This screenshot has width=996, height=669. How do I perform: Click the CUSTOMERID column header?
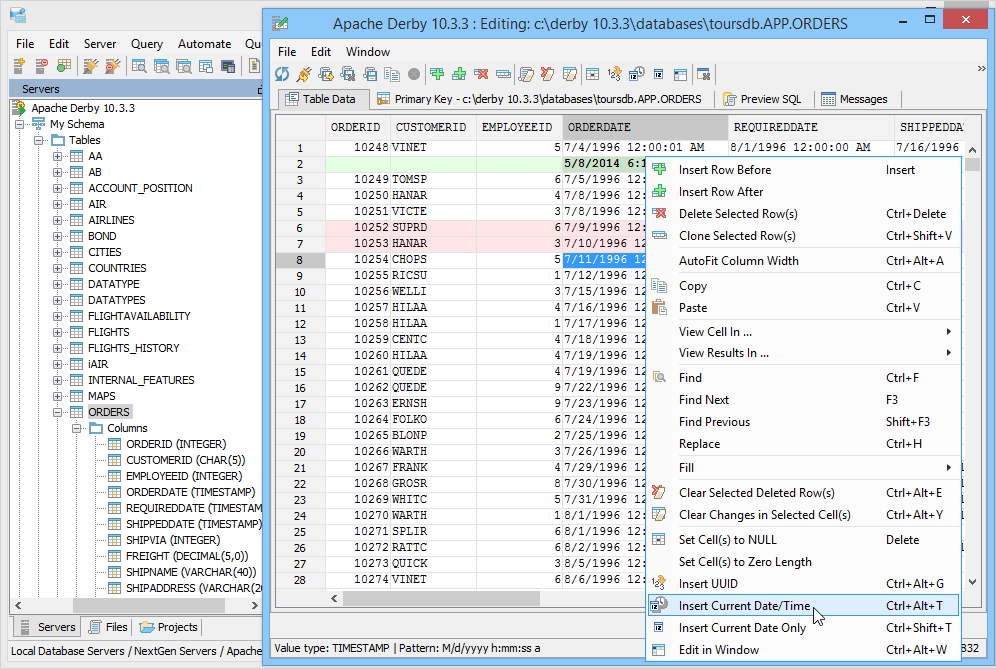coord(431,127)
